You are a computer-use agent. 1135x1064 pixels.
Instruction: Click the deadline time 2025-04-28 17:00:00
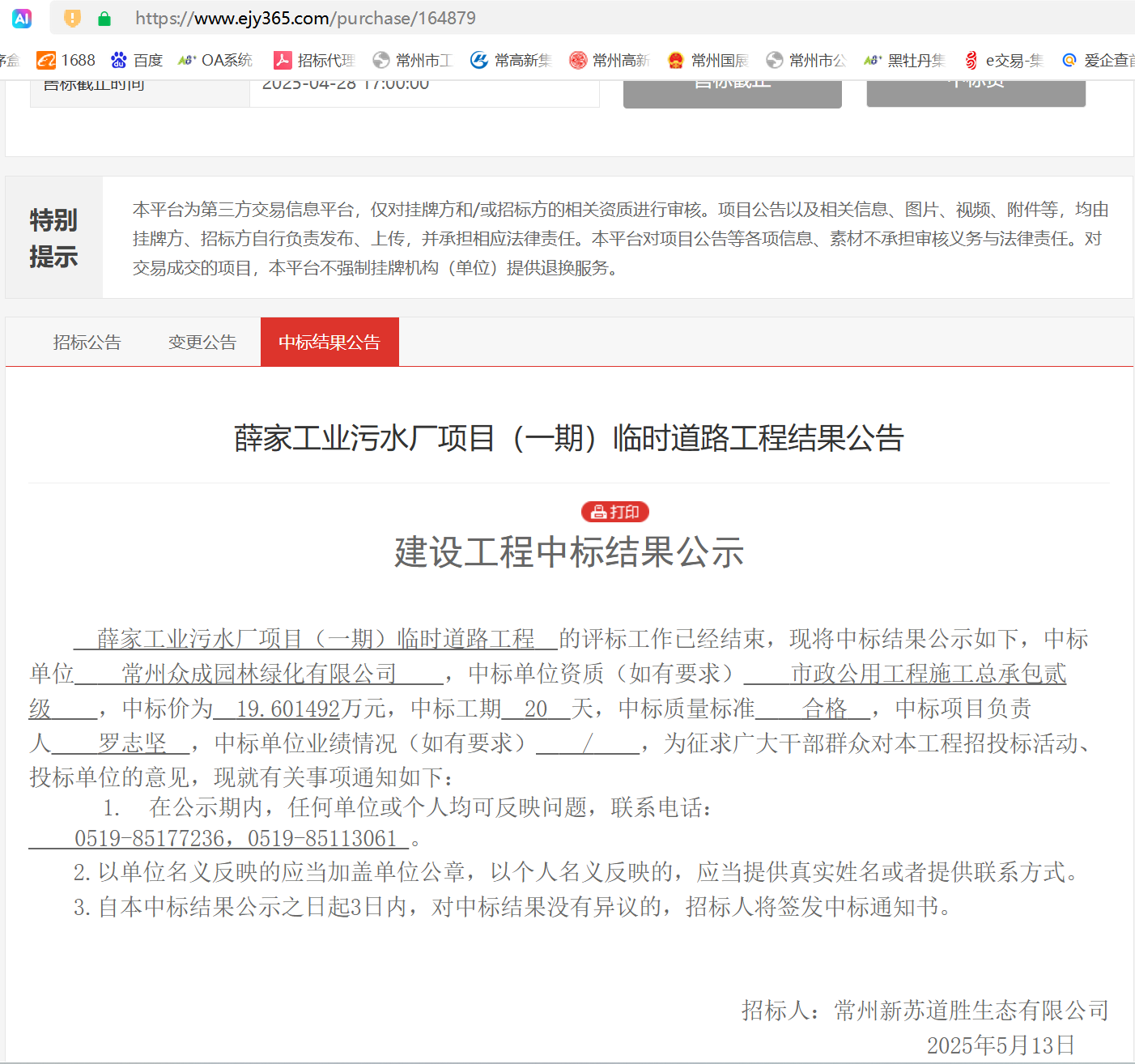346,86
